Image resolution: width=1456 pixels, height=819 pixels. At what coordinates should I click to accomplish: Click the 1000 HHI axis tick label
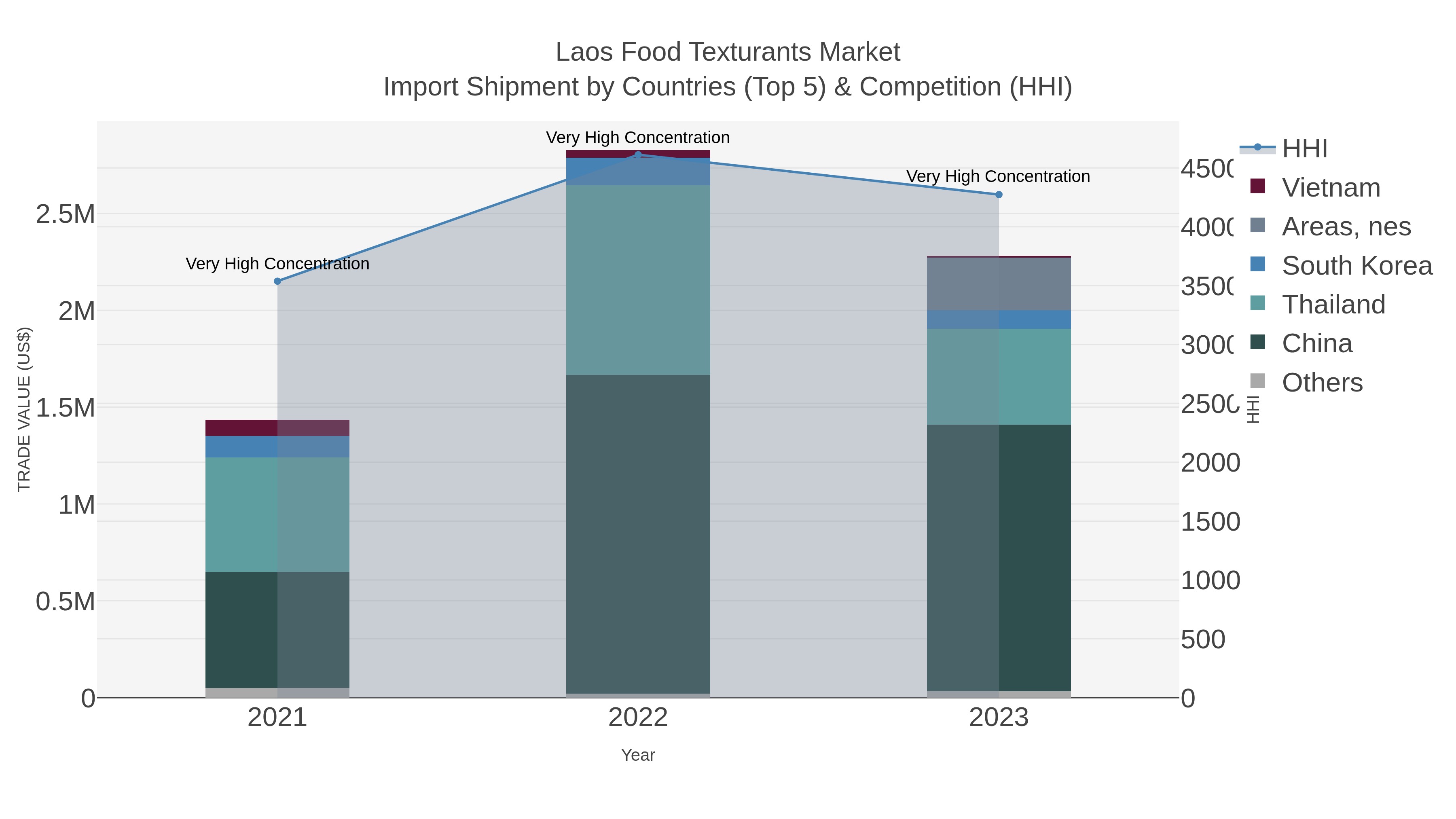tap(1211, 580)
